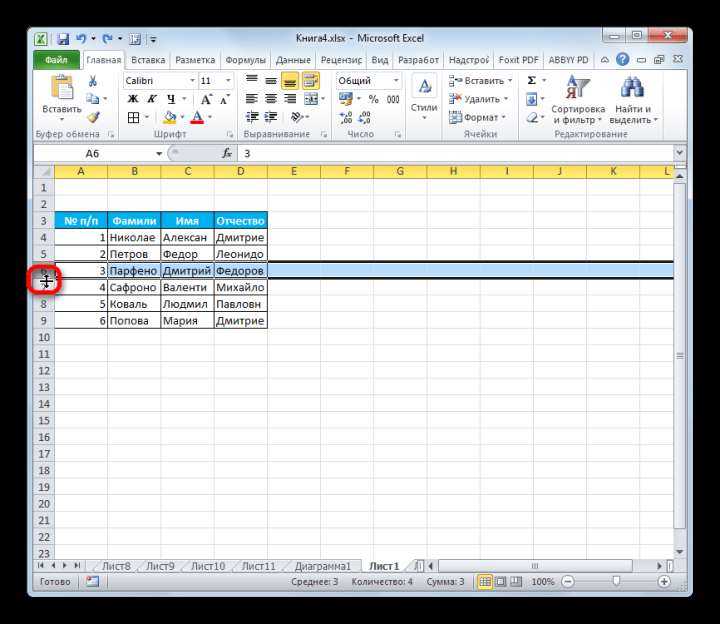Viewport: 720px width, 624px height.
Task: Open Найти и выделить menu
Action: coord(633,100)
